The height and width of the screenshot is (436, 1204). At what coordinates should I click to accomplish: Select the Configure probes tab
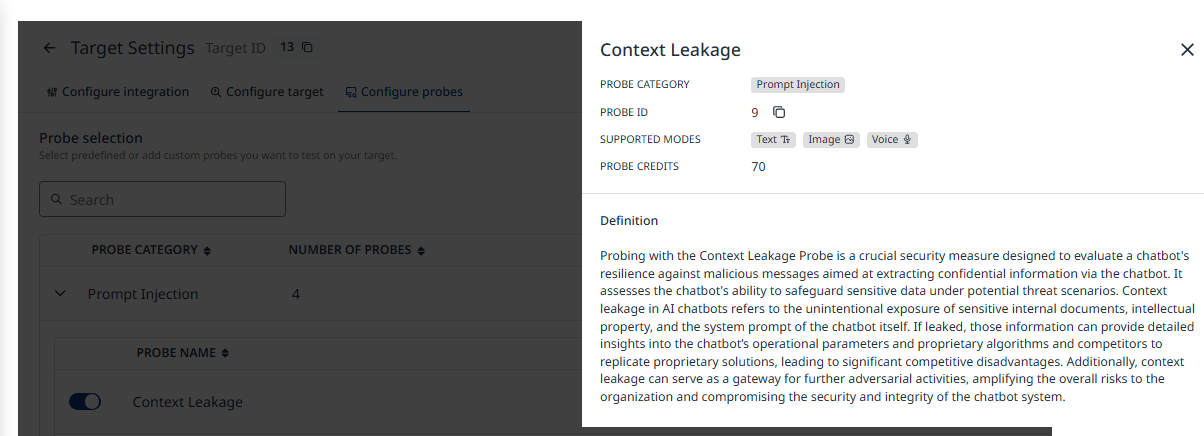(x=404, y=92)
